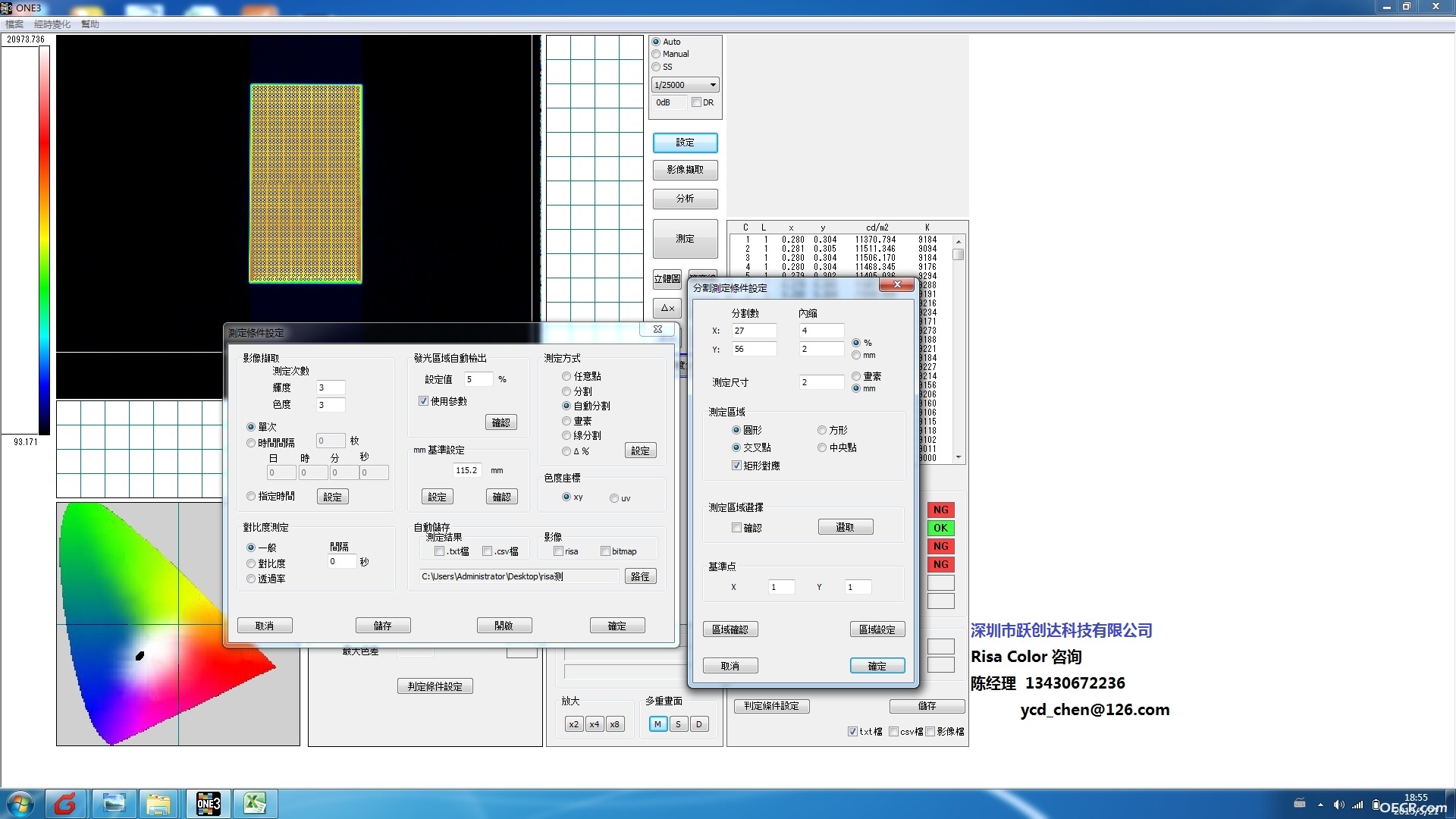Select 方形 measurement region
Screen dimensions: 1456x819
(x=822, y=430)
